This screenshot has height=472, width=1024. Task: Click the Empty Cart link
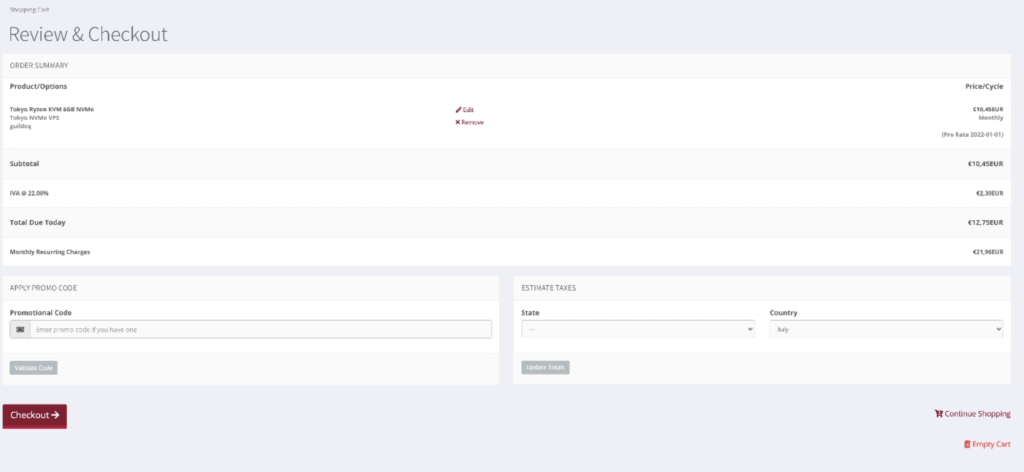click(x=987, y=445)
